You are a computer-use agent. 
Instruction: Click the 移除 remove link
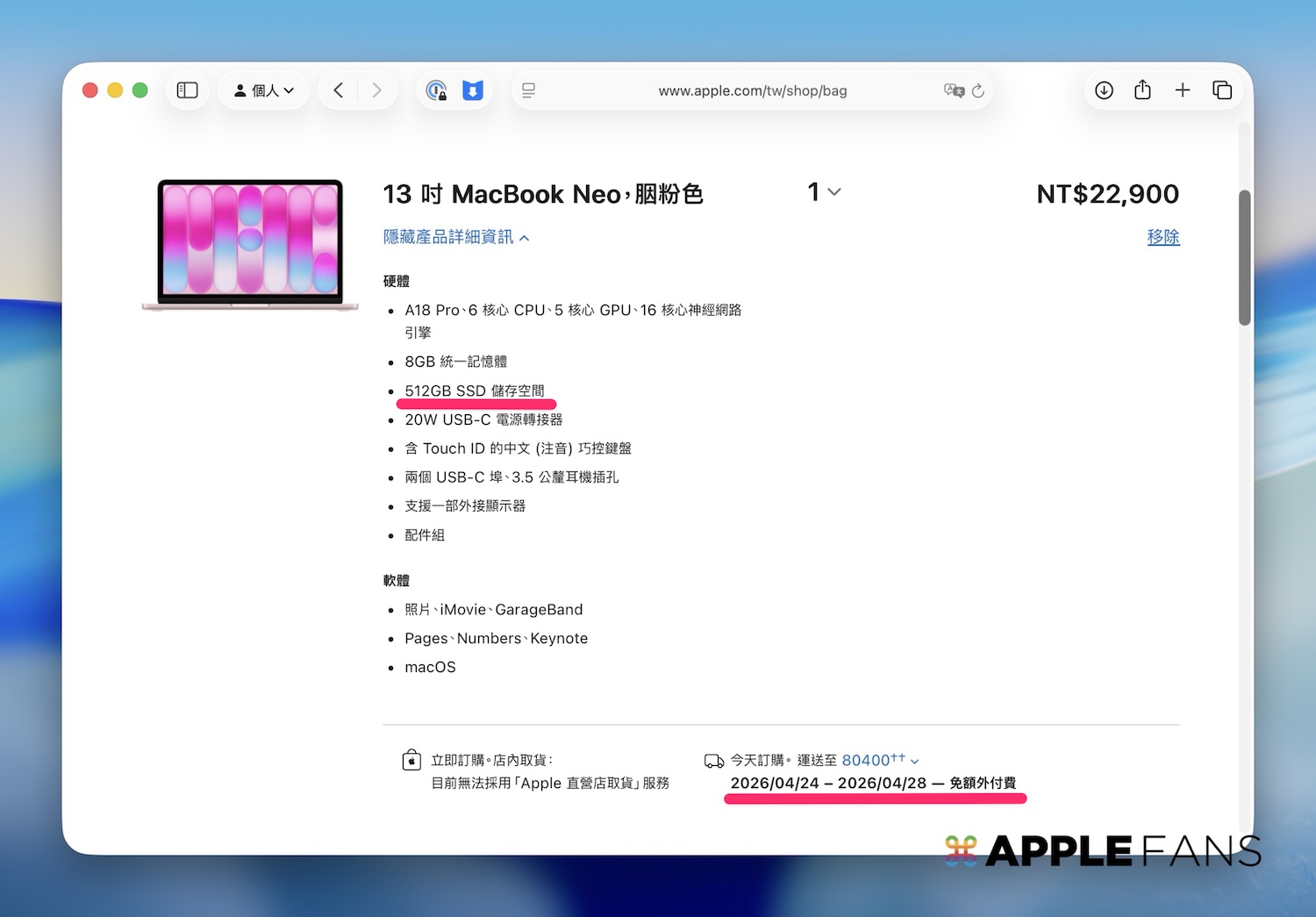point(1162,237)
